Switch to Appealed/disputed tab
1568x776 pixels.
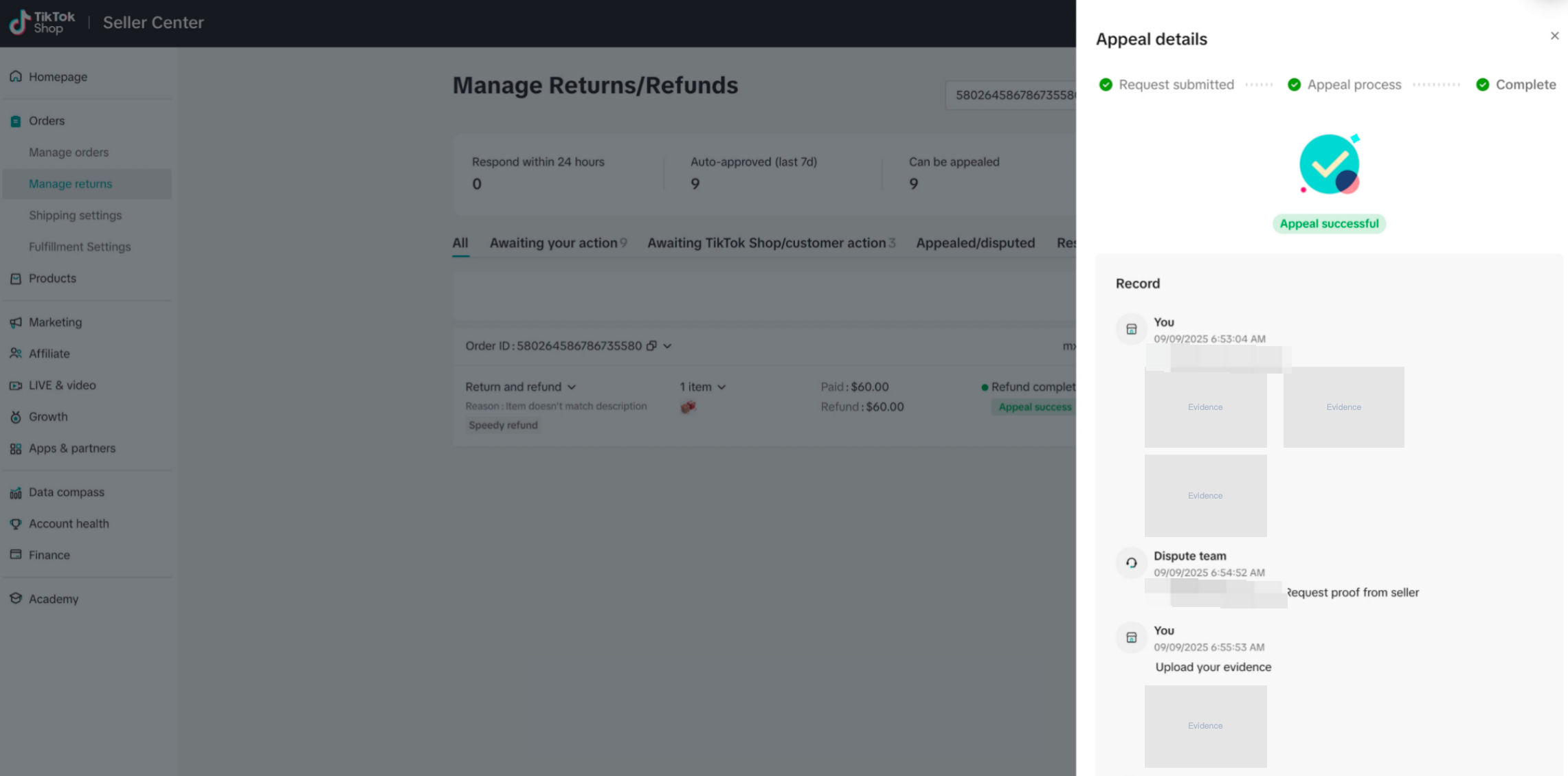pos(974,243)
